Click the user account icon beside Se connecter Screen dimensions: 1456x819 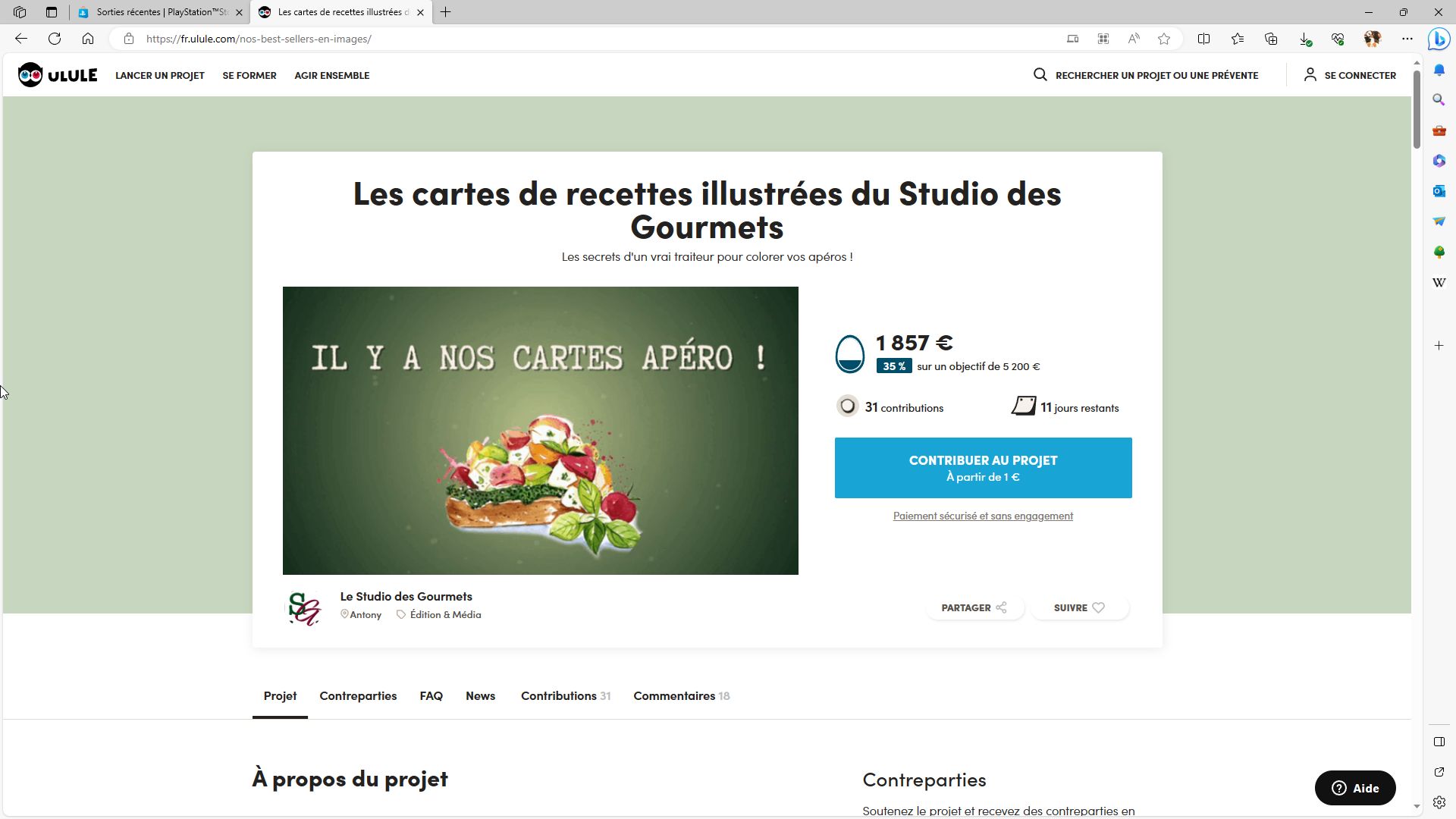(1310, 74)
